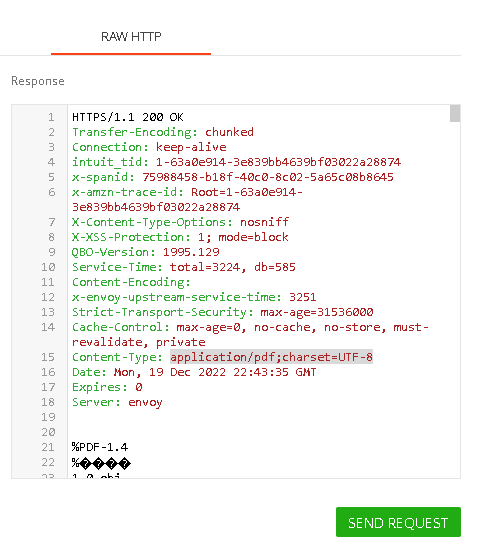Click the green SEND REQUEST button
The height and width of the screenshot is (551, 481).
(x=398, y=522)
